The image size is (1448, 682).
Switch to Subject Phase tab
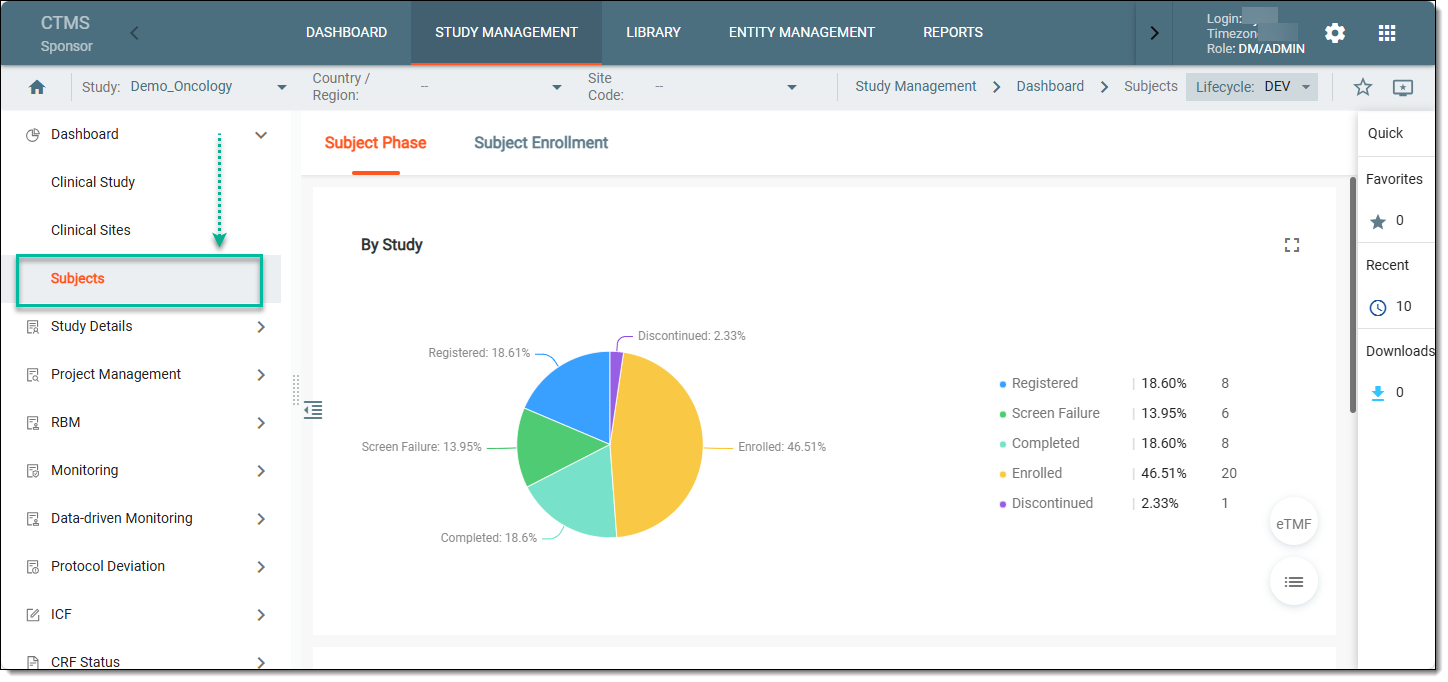(375, 143)
